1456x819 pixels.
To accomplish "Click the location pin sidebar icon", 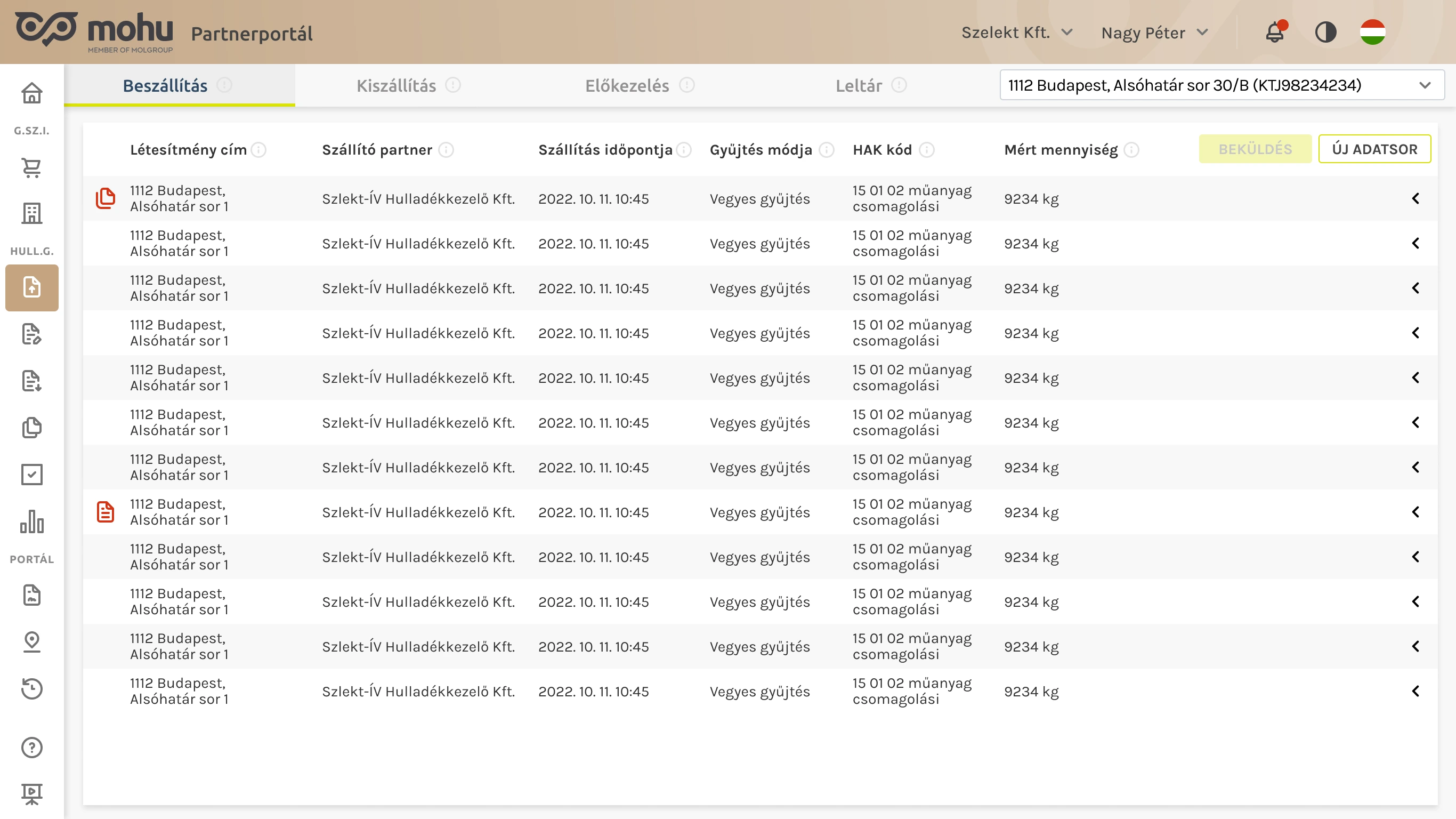I will coord(31,641).
